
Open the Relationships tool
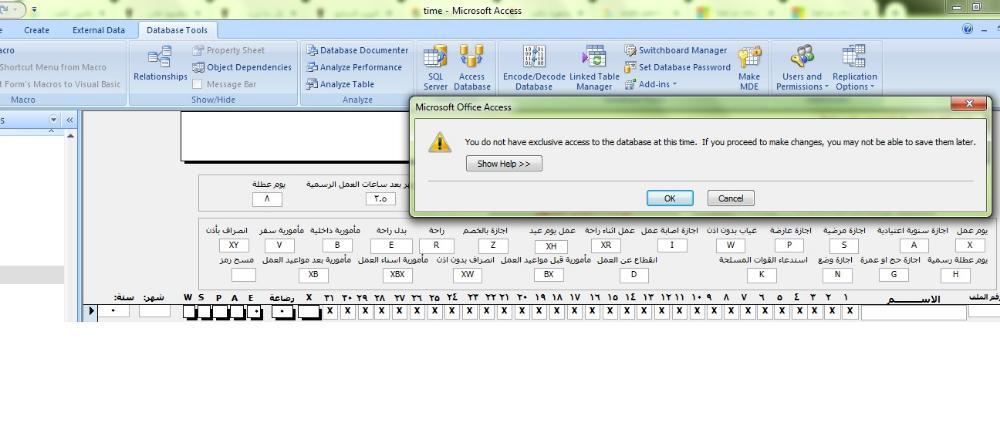[x=160, y=64]
